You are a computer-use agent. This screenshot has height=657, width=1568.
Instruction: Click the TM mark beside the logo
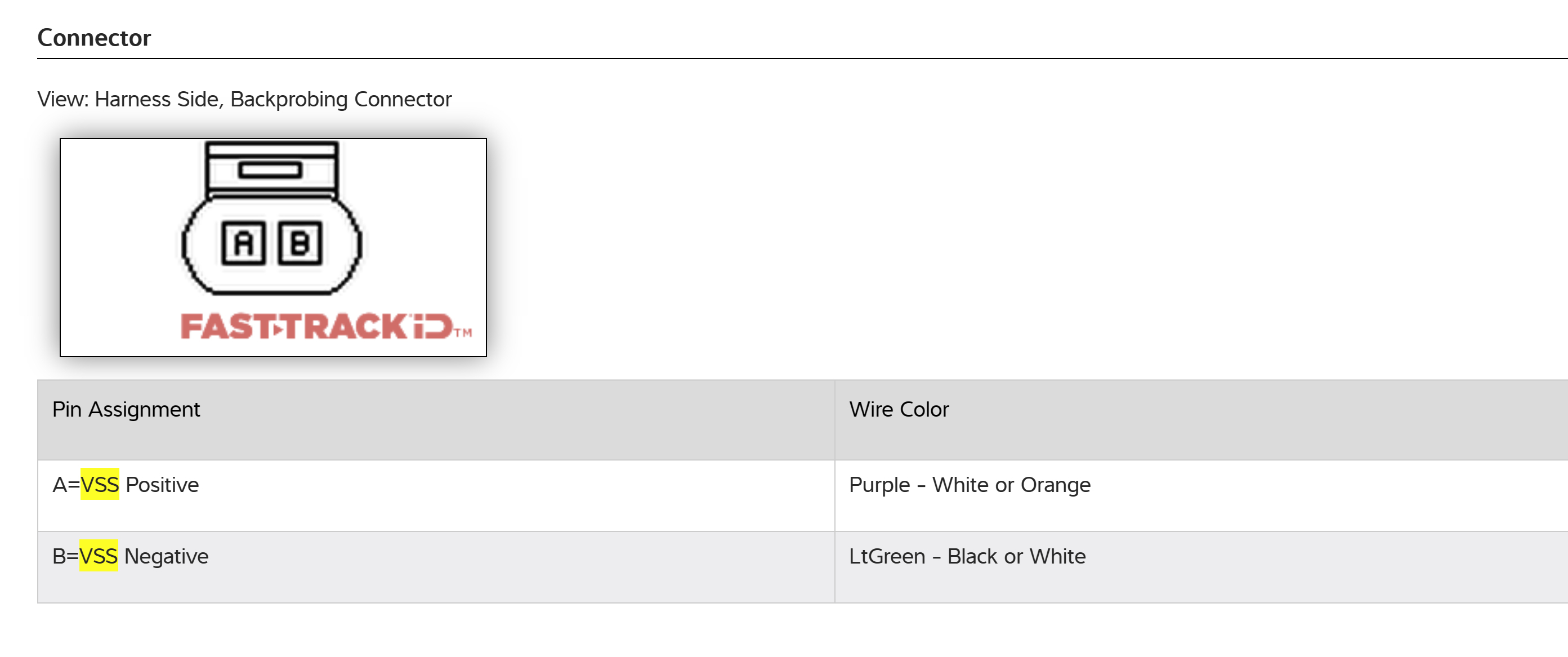(x=463, y=333)
